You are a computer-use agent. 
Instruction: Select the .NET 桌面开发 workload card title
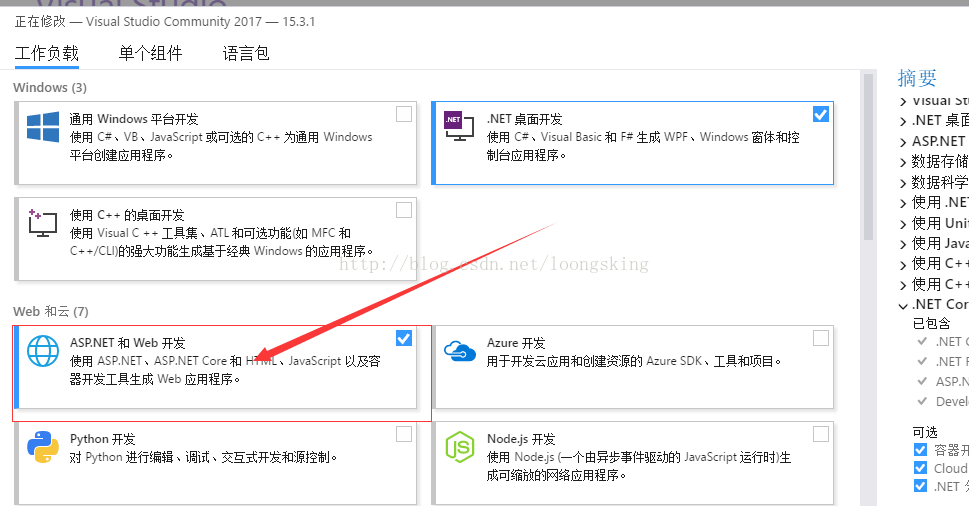(x=525, y=119)
